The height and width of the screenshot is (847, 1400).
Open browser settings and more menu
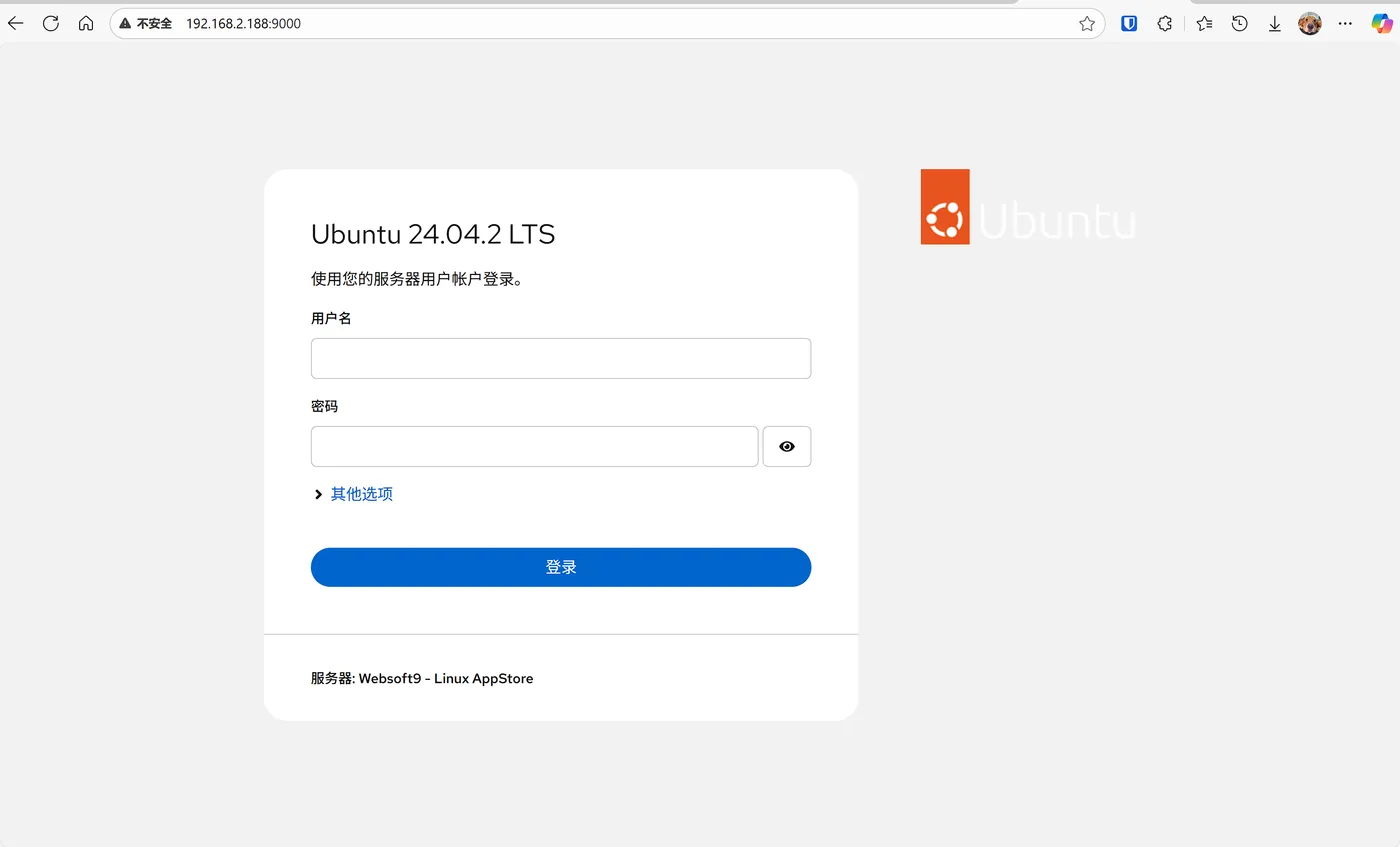pyautogui.click(x=1345, y=23)
